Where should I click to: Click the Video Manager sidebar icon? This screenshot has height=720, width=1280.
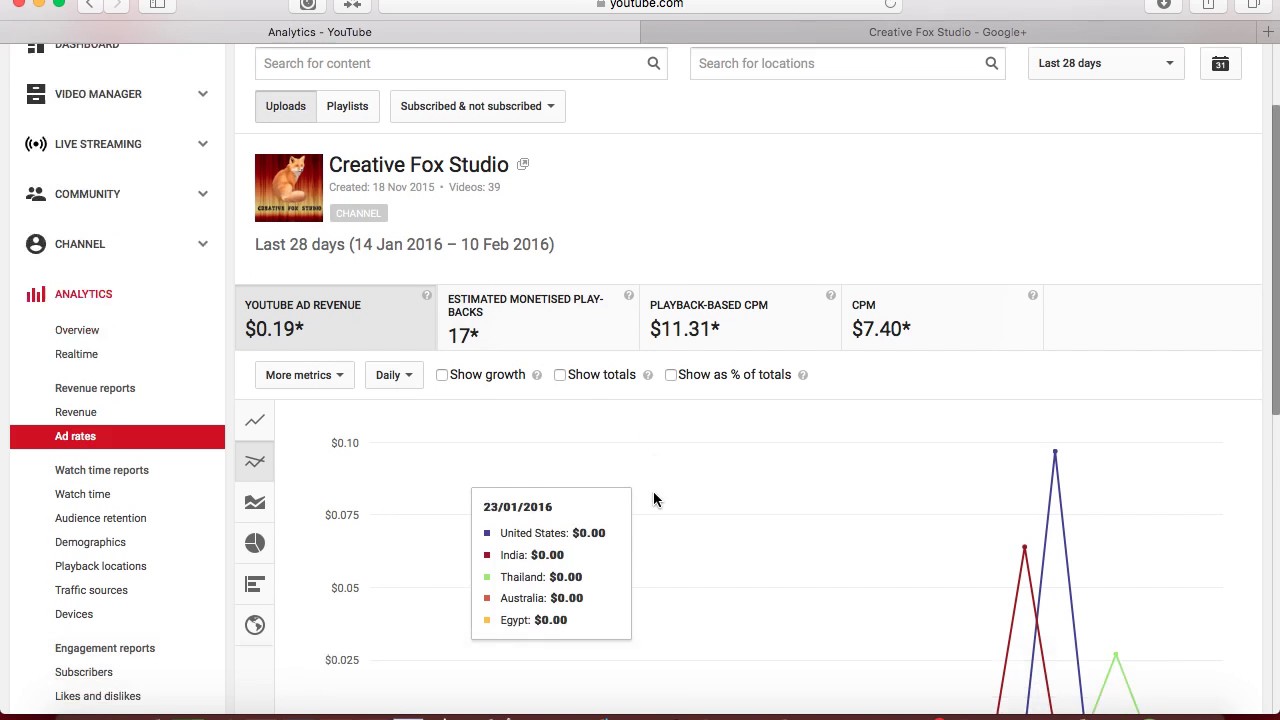[36, 94]
